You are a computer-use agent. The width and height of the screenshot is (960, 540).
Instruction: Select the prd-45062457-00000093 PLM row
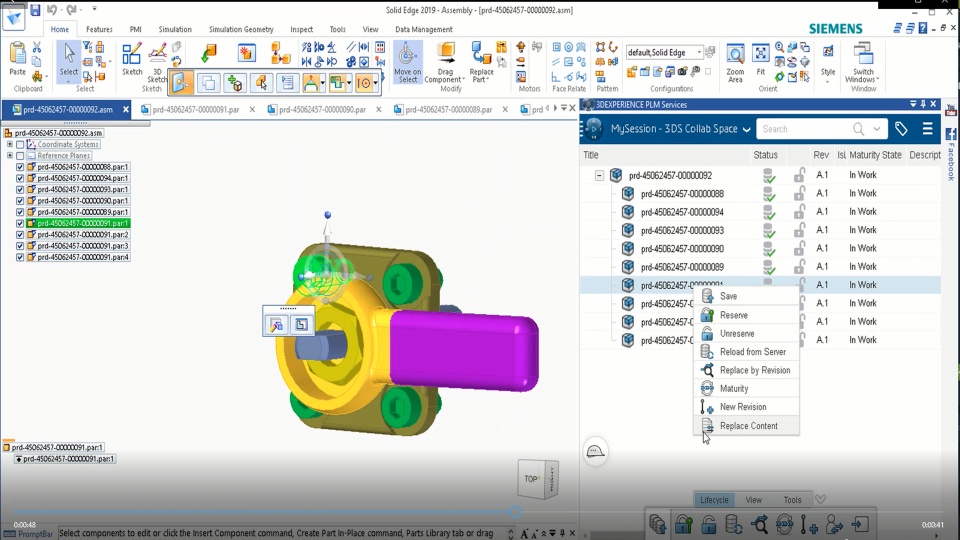click(760, 230)
